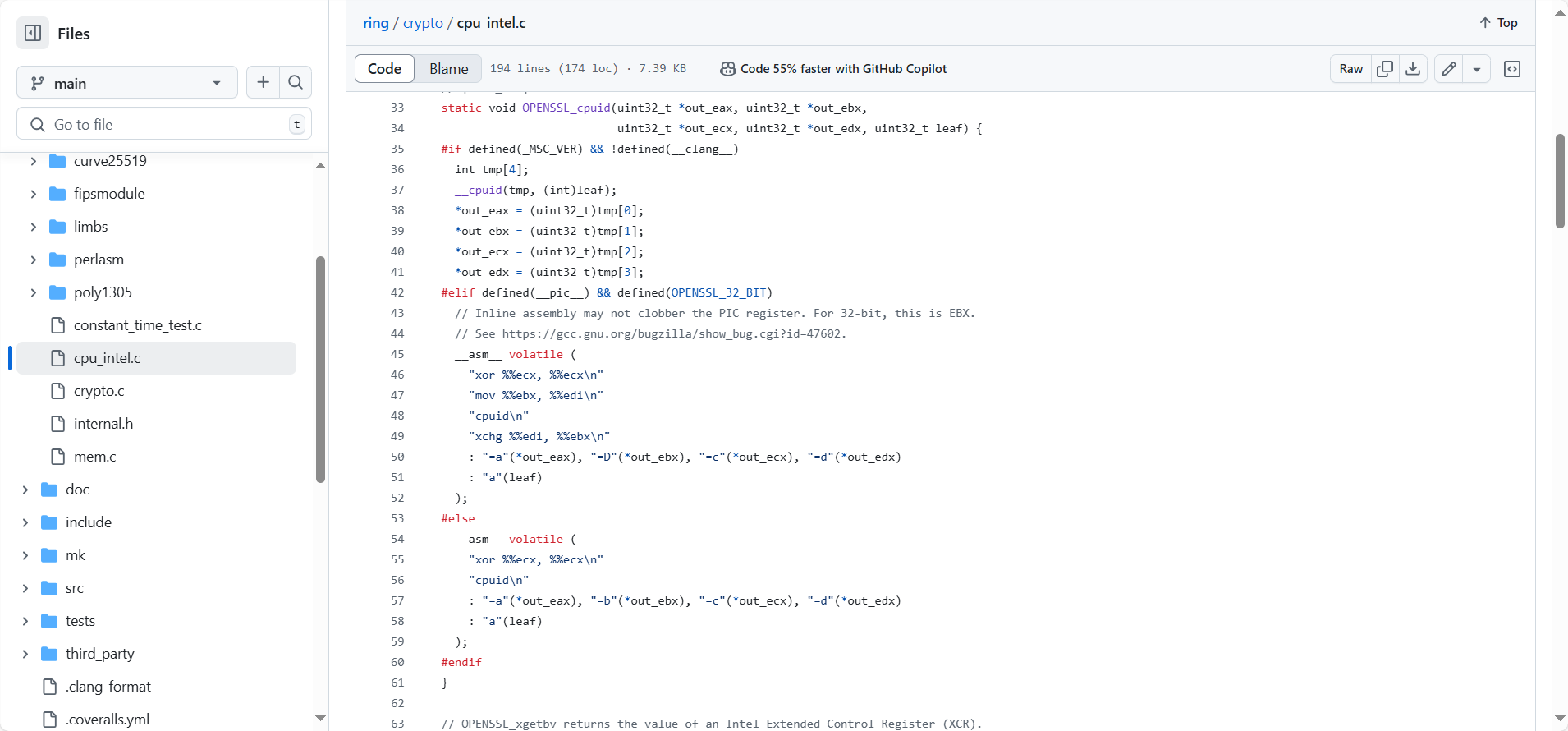Open more edit options dropdown
Image resolution: width=1568 pixels, height=731 pixels.
coord(1477,69)
